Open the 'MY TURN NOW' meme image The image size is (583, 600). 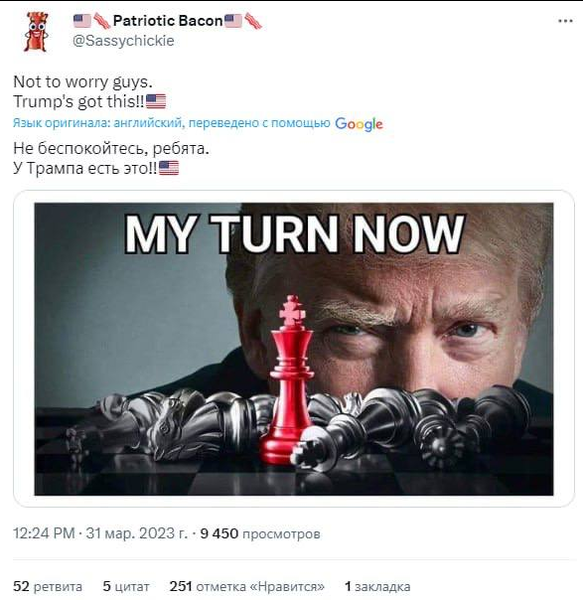point(294,349)
